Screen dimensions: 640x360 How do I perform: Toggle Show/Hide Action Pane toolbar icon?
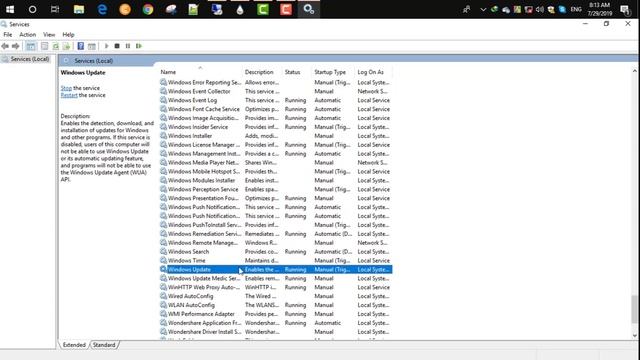click(92, 46)
